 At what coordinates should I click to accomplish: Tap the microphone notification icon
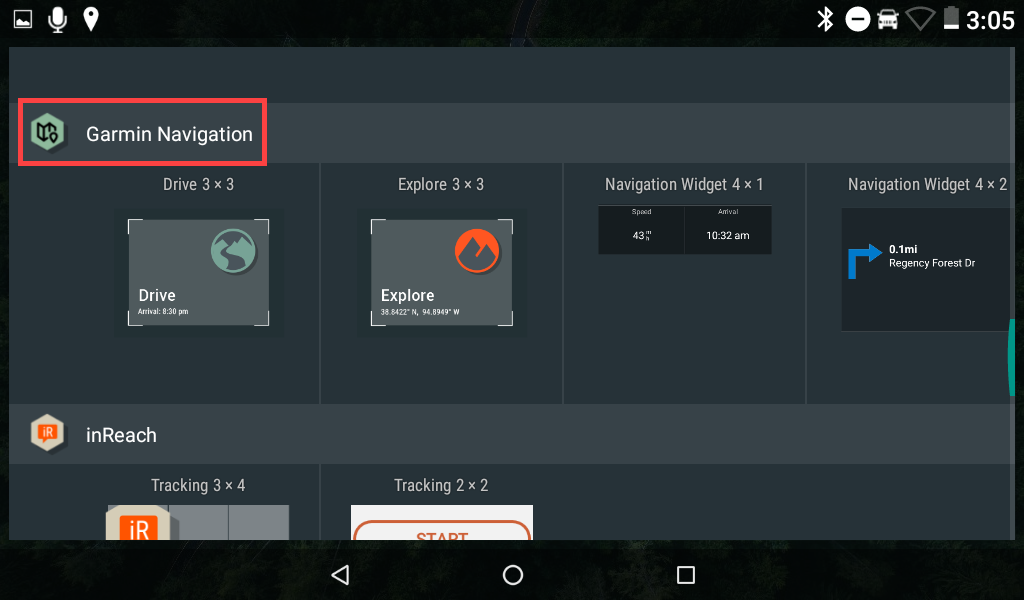(x=57, y=20)
